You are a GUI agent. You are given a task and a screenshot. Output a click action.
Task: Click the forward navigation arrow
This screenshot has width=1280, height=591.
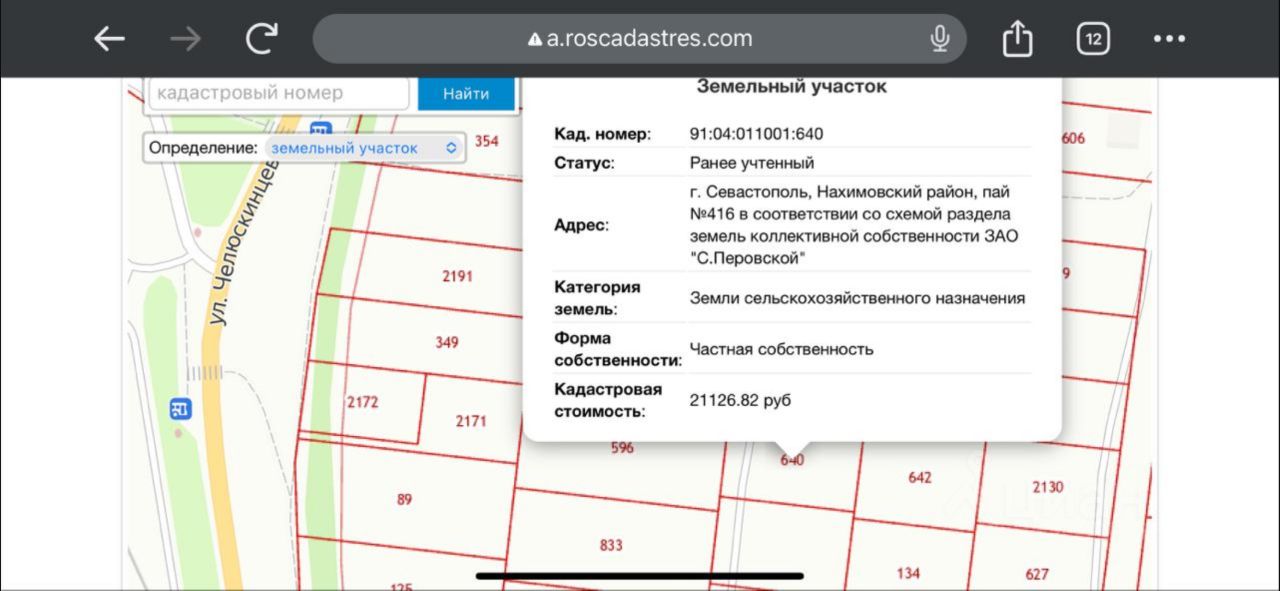tap(185, 39)
